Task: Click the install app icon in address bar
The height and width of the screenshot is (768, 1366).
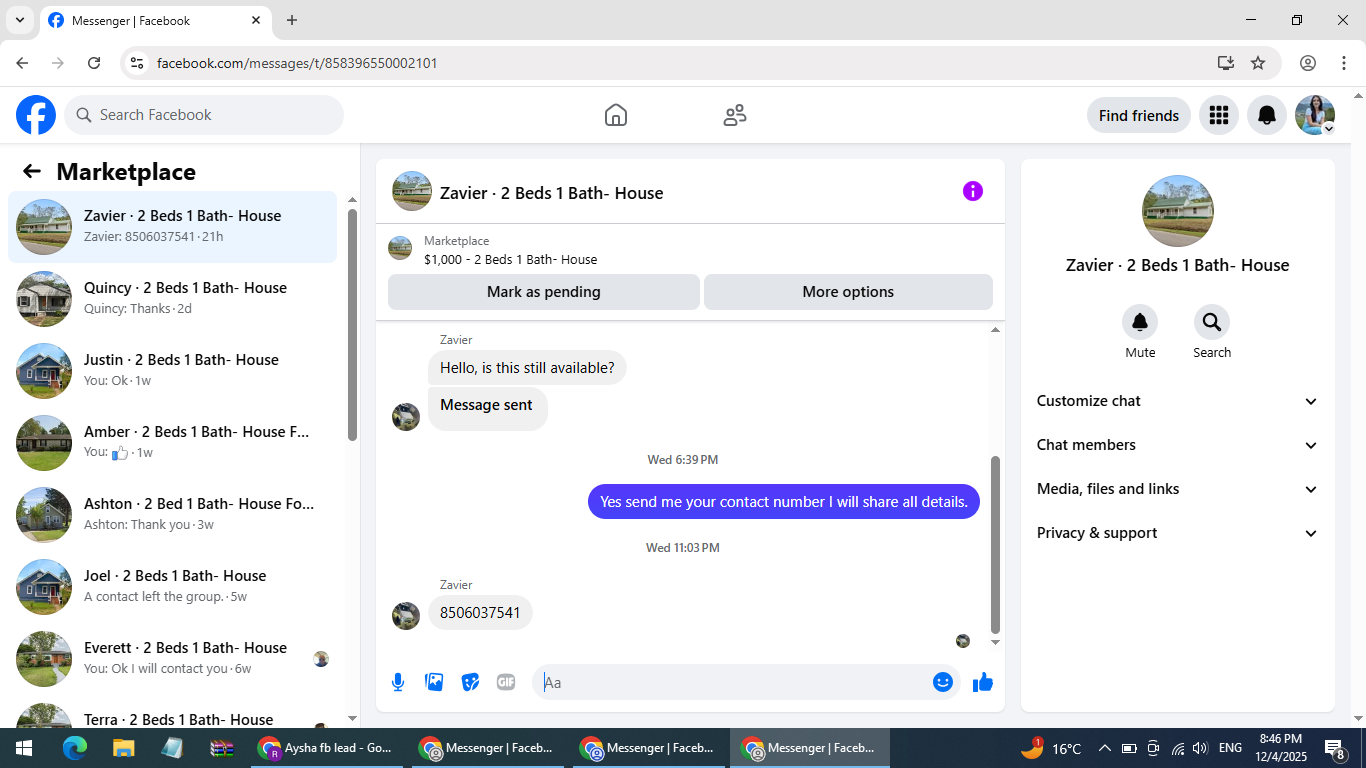Action: (x=1226, y=63)
